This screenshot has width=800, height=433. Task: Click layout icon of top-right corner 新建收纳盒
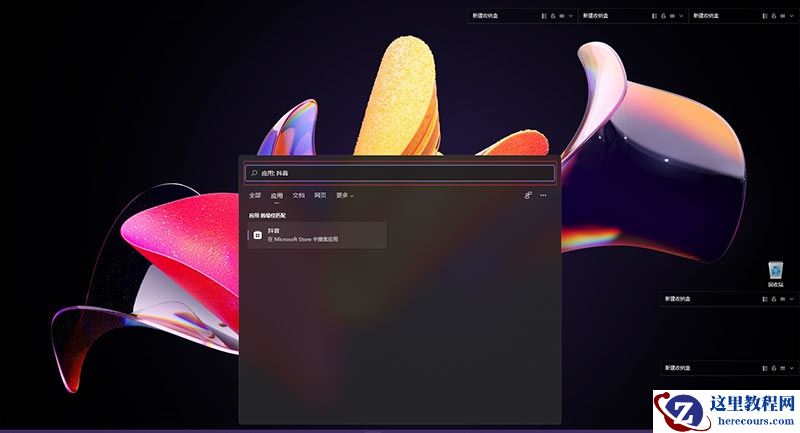pos(765,16)
